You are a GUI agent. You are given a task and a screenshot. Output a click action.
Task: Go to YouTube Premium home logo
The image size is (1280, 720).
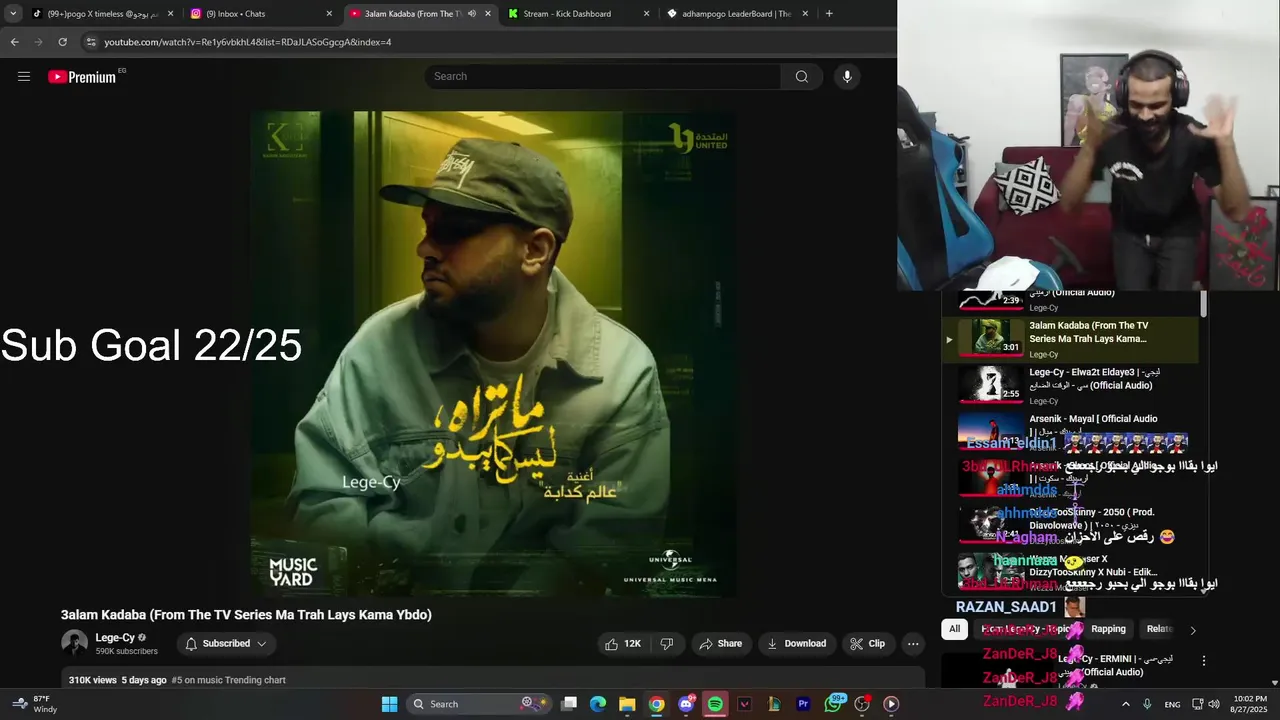pyautogui.click(x=83, y=77)
